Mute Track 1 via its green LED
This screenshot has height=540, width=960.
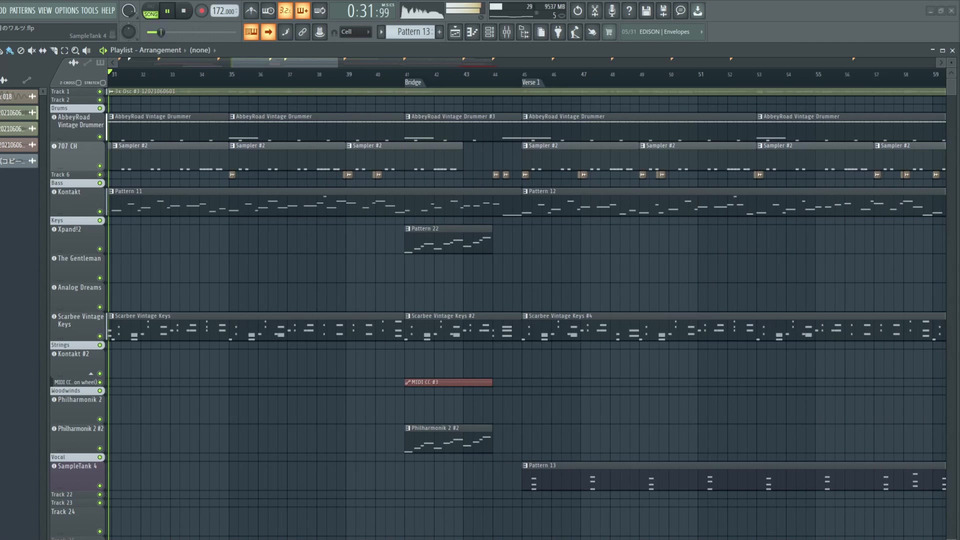(100, 92)
